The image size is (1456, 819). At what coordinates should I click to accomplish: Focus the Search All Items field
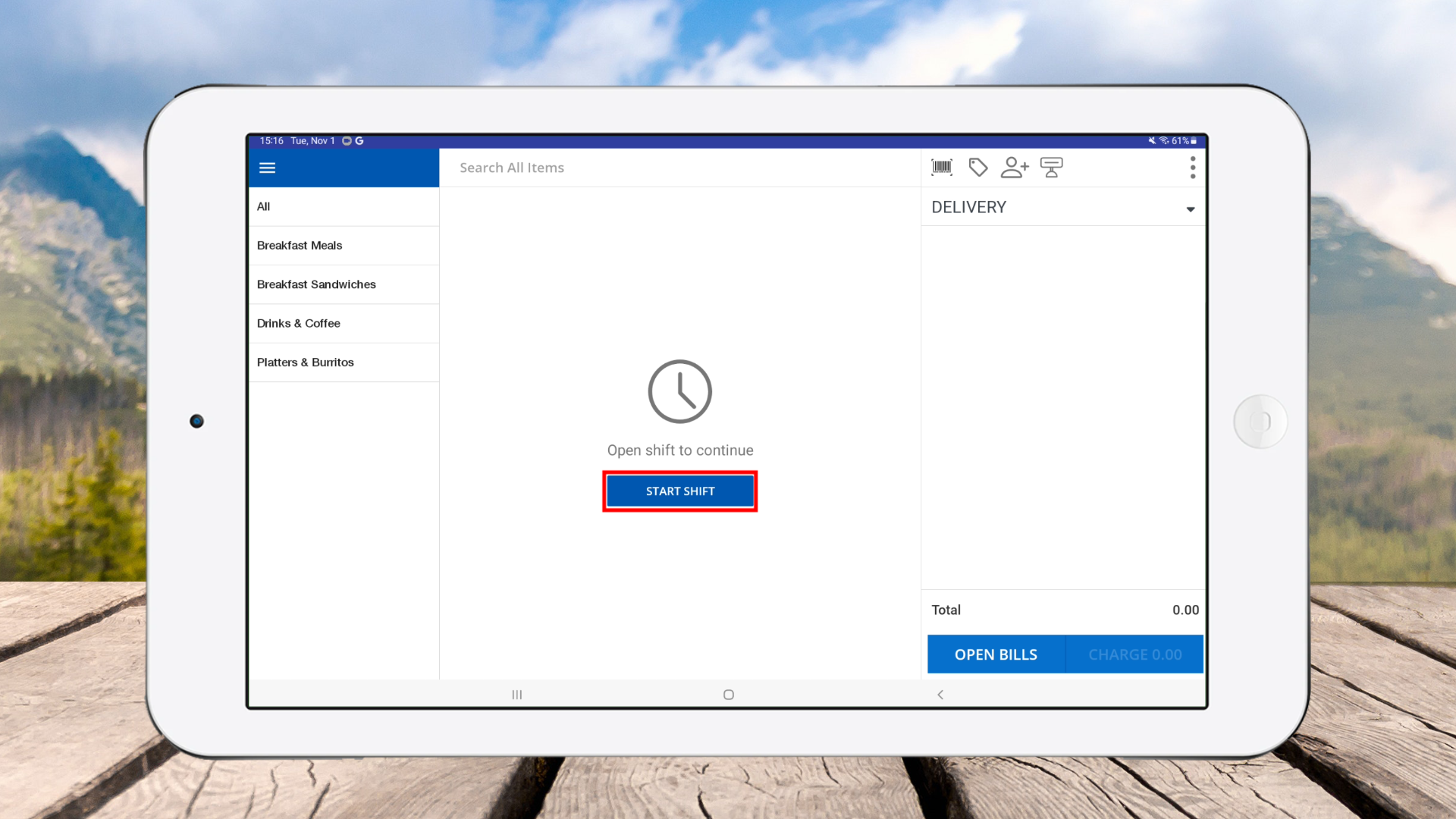click(679, 168)
